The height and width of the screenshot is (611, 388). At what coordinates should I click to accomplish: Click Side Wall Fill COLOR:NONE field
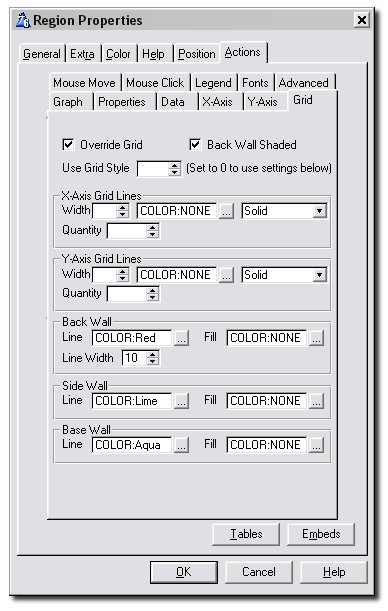pos(266,401)
